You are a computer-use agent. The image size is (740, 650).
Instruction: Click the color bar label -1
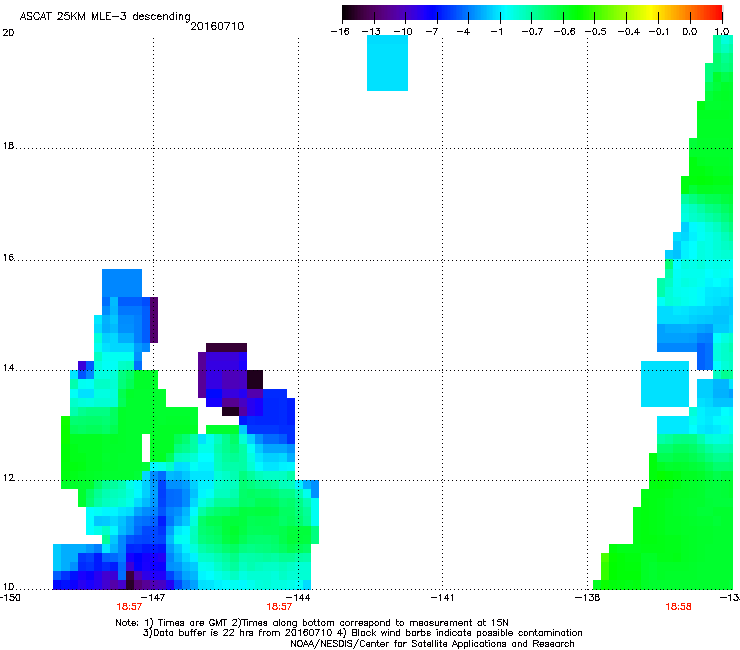point(496,32)
